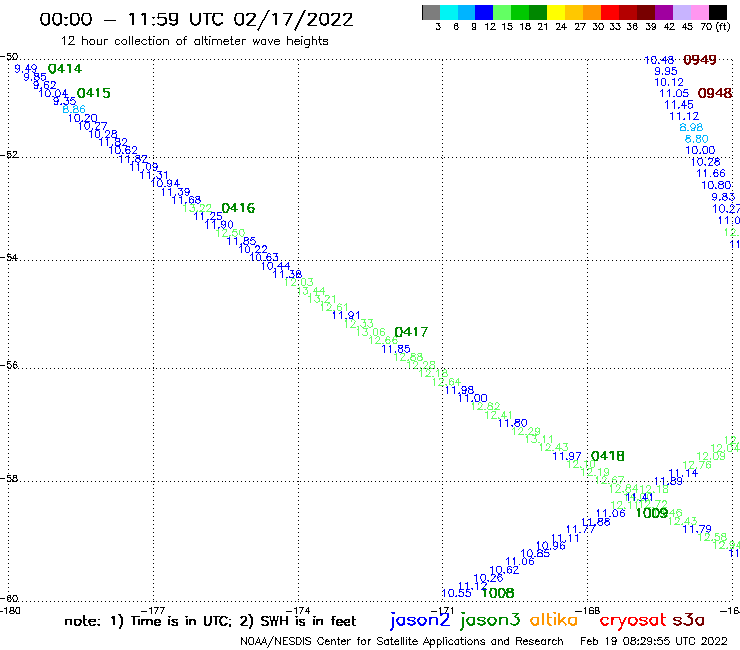Click the note about UTC and feet
The width and height of the screenshot is (740, 650).
pos(210,621)
